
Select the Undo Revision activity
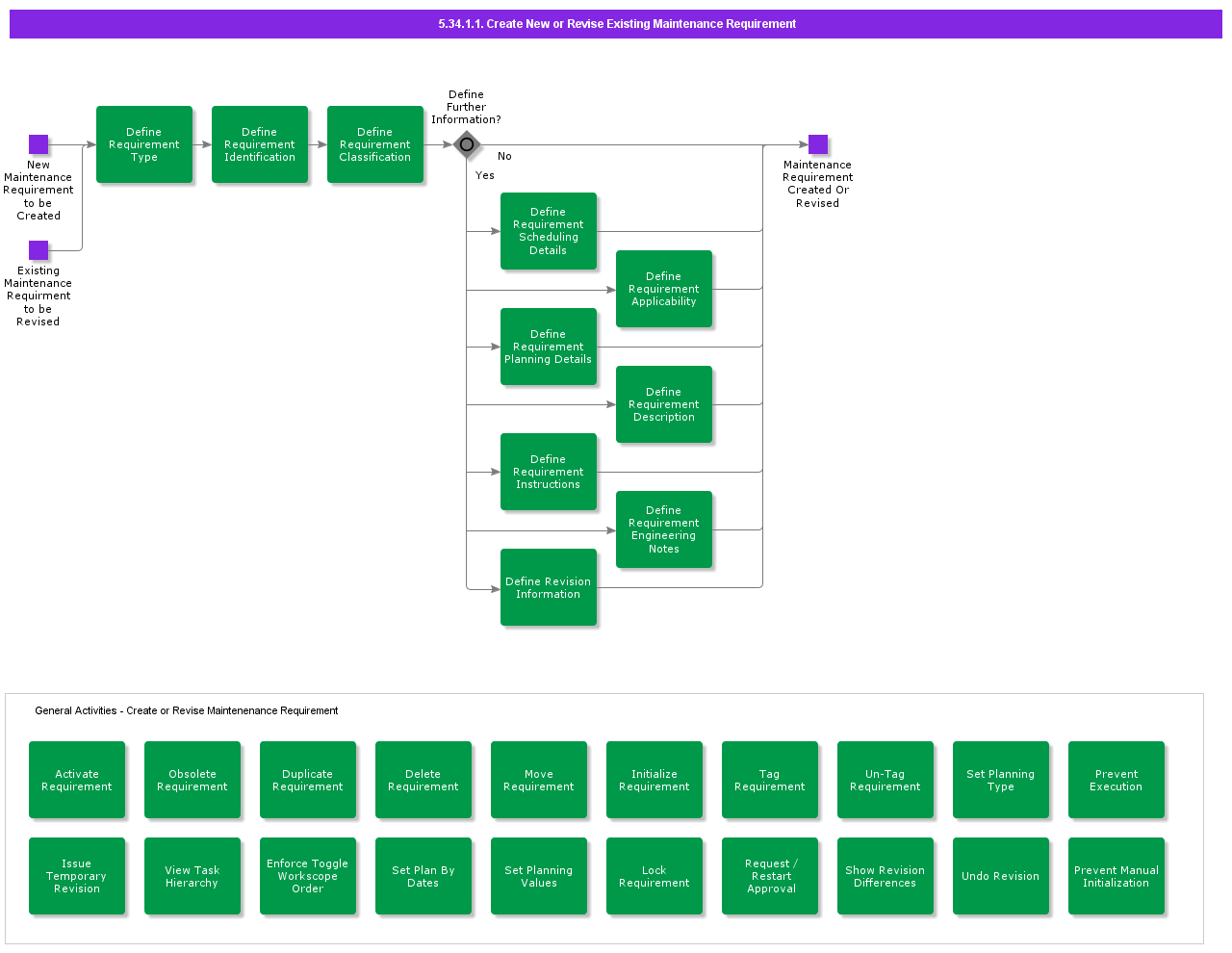click(1001, 876)
